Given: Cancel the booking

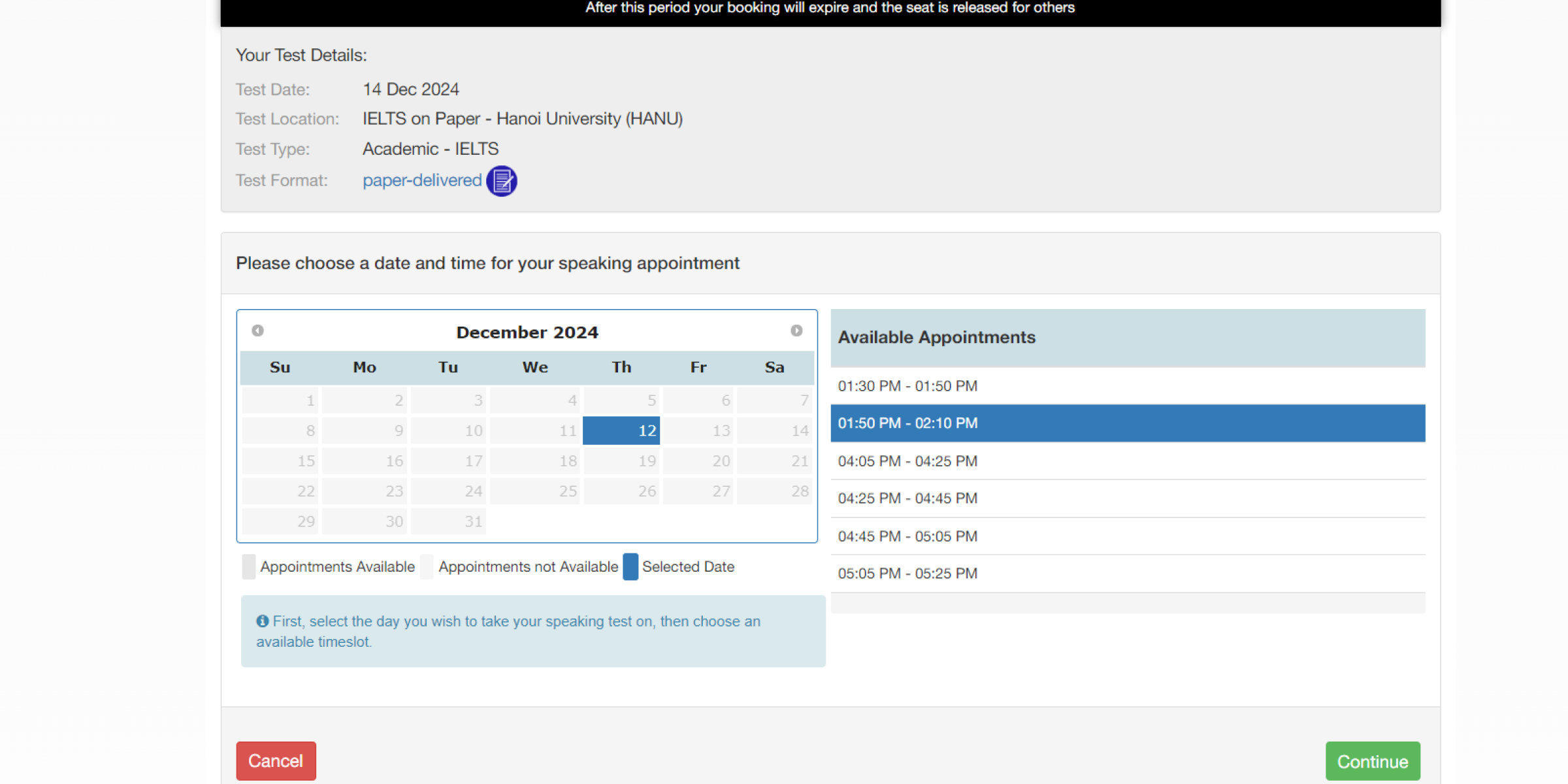Looking at the screenshot, I should (276, 760).
